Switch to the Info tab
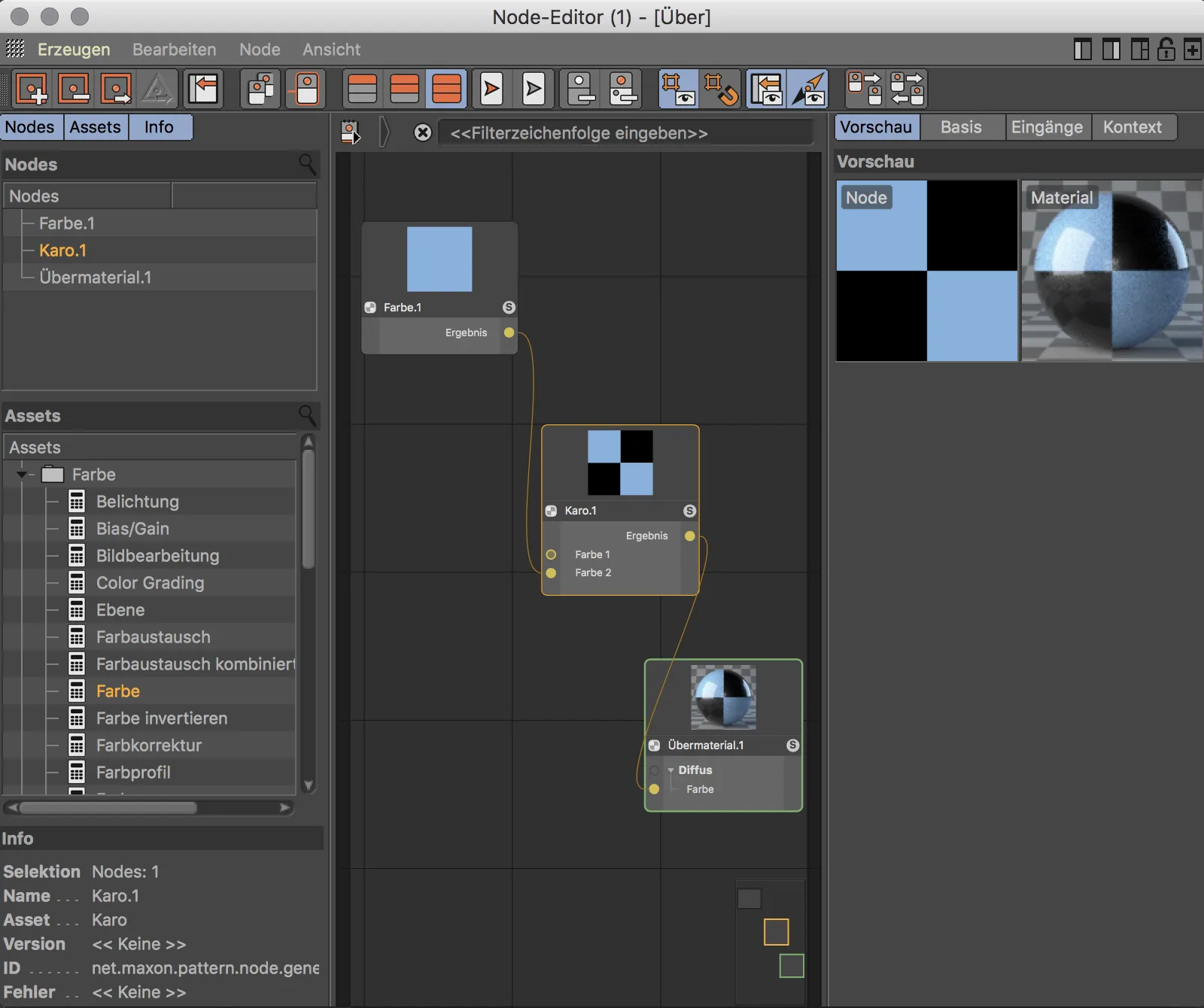Image resolution: width=1204 pixels, height=1008 pixels. point(159,127)
